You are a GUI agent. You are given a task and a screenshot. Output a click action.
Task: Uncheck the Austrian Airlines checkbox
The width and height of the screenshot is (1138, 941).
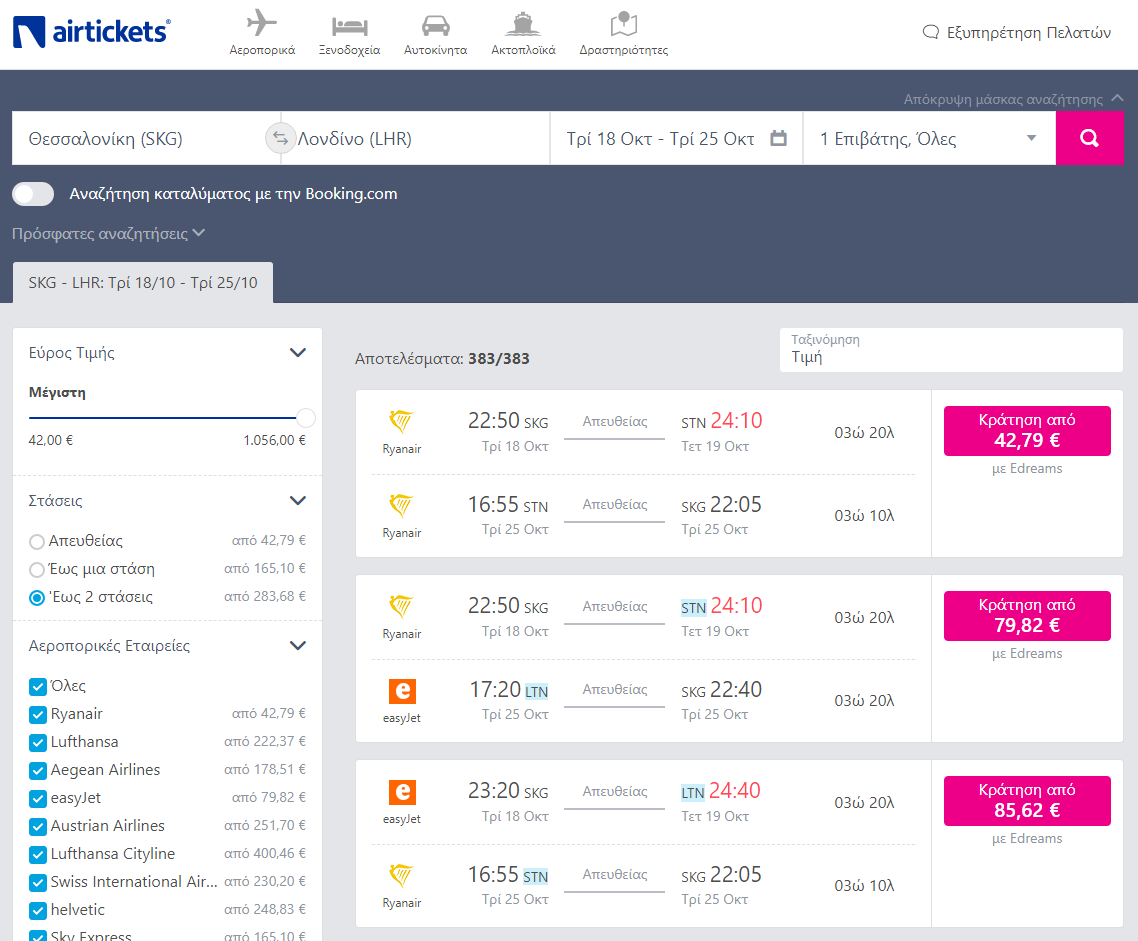[38, 826]
